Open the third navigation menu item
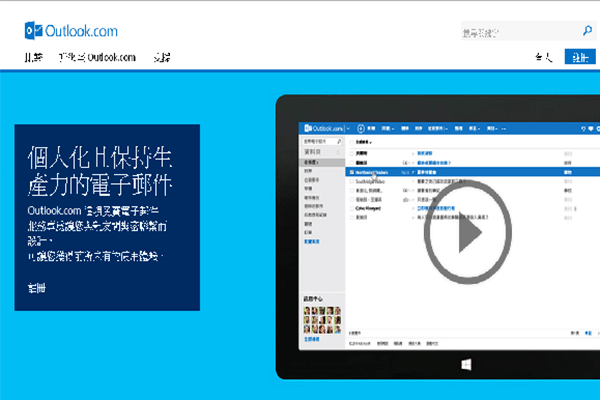 [x=162, y=58]
